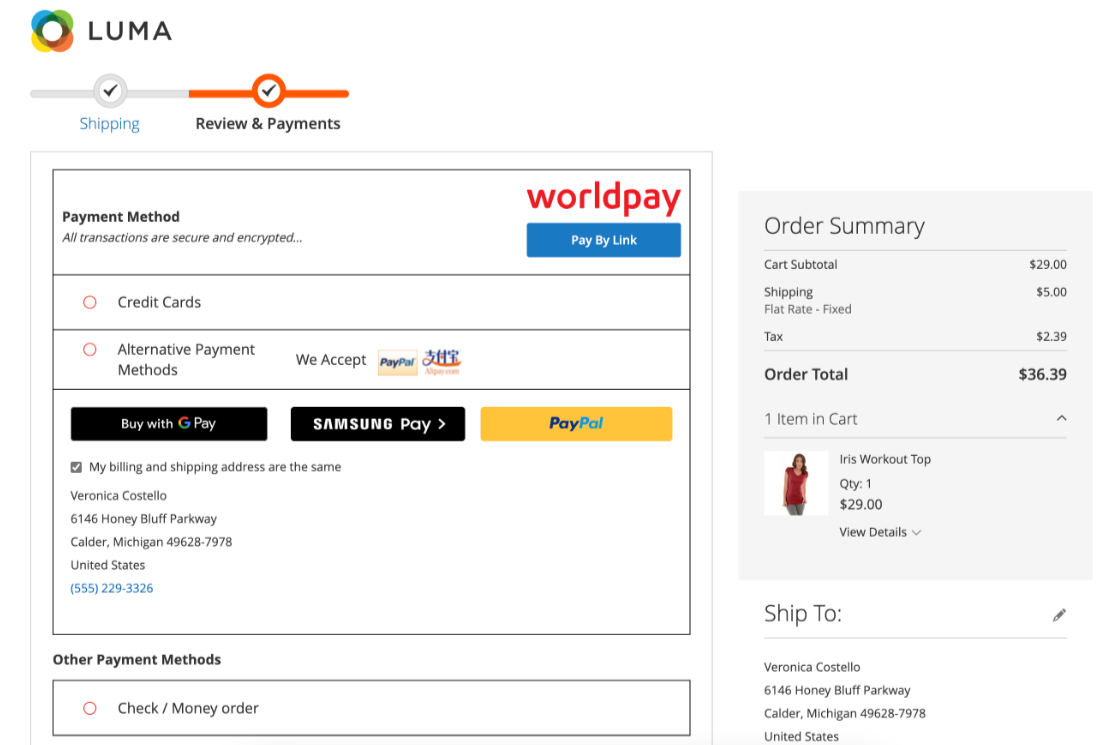Viewport: 1111px width, 745px height.
Task: Click the Payment Method heading
Action: [x=121, y=217]
